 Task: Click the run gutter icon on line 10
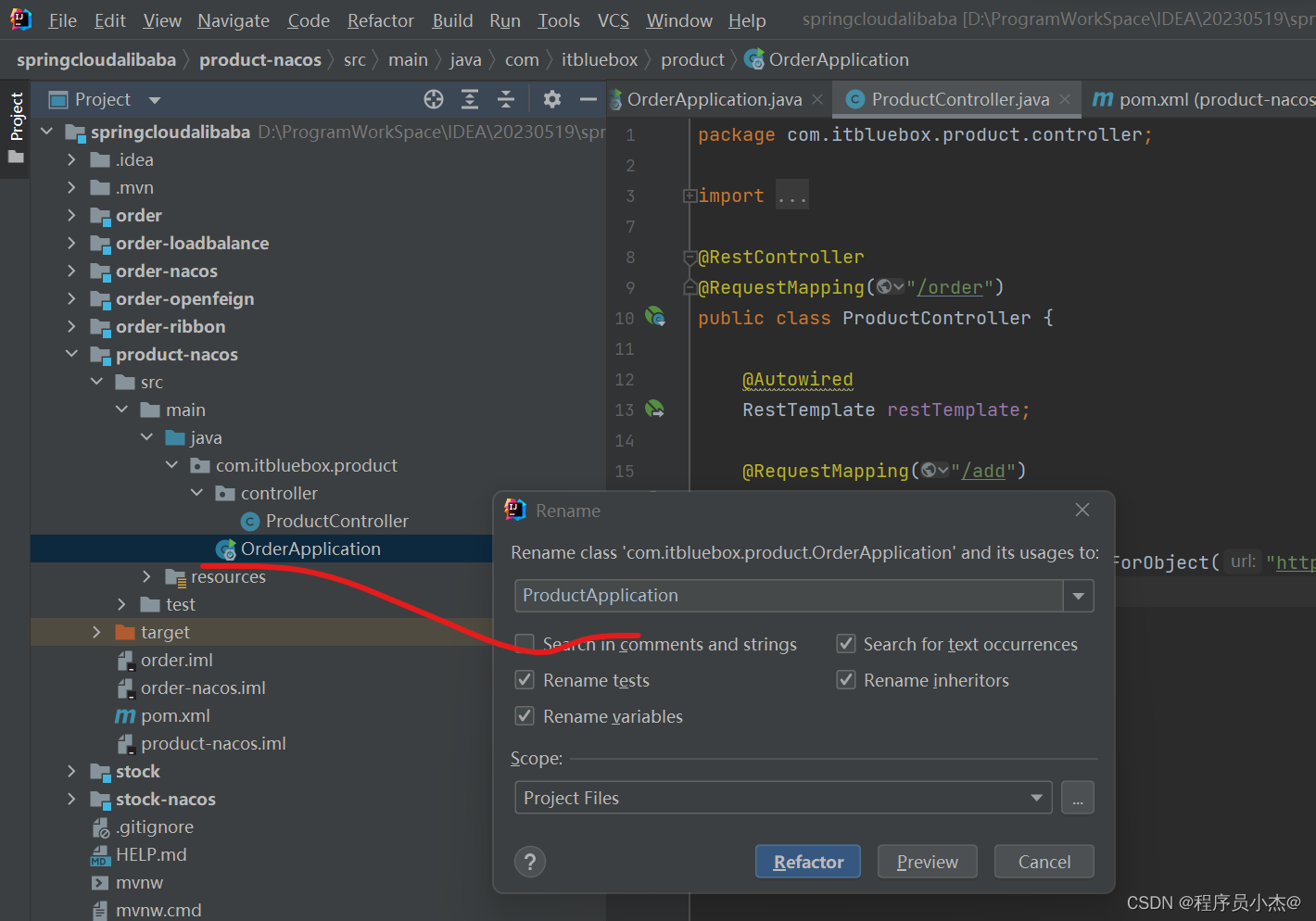tap(655, 317)
